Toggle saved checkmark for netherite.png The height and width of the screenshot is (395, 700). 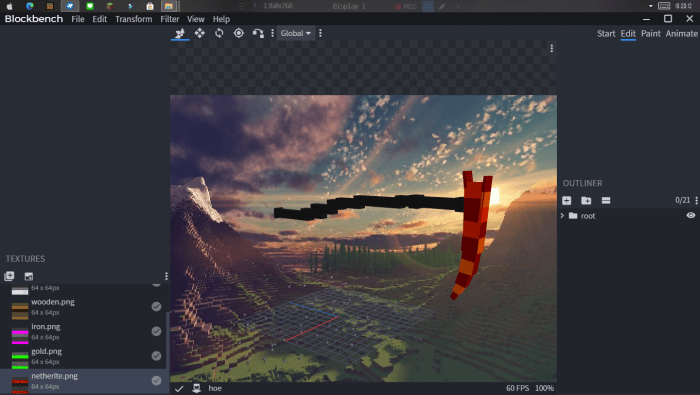point(156,381)
